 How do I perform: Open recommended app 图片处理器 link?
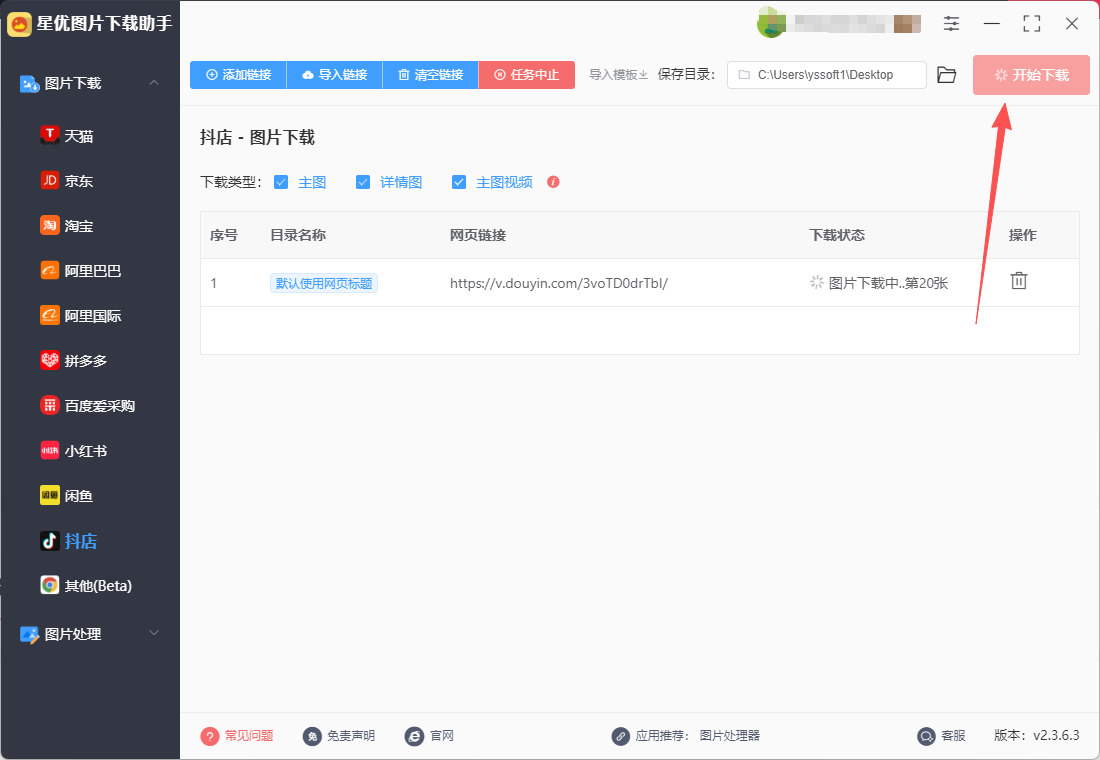tap(730, 735)
